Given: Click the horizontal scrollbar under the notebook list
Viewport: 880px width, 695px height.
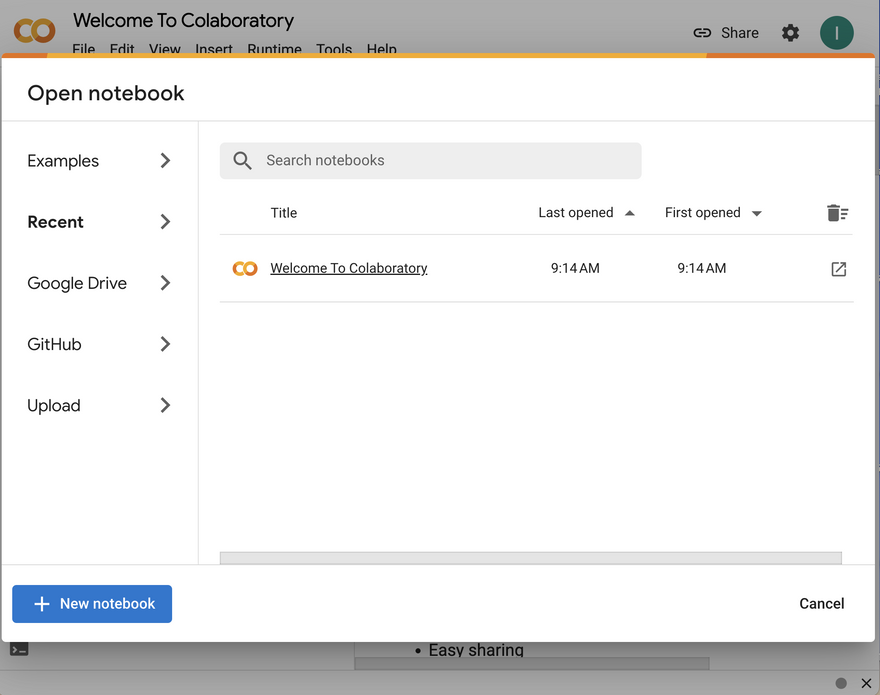Looking at the screenshot, I should (x=531, y=557).
